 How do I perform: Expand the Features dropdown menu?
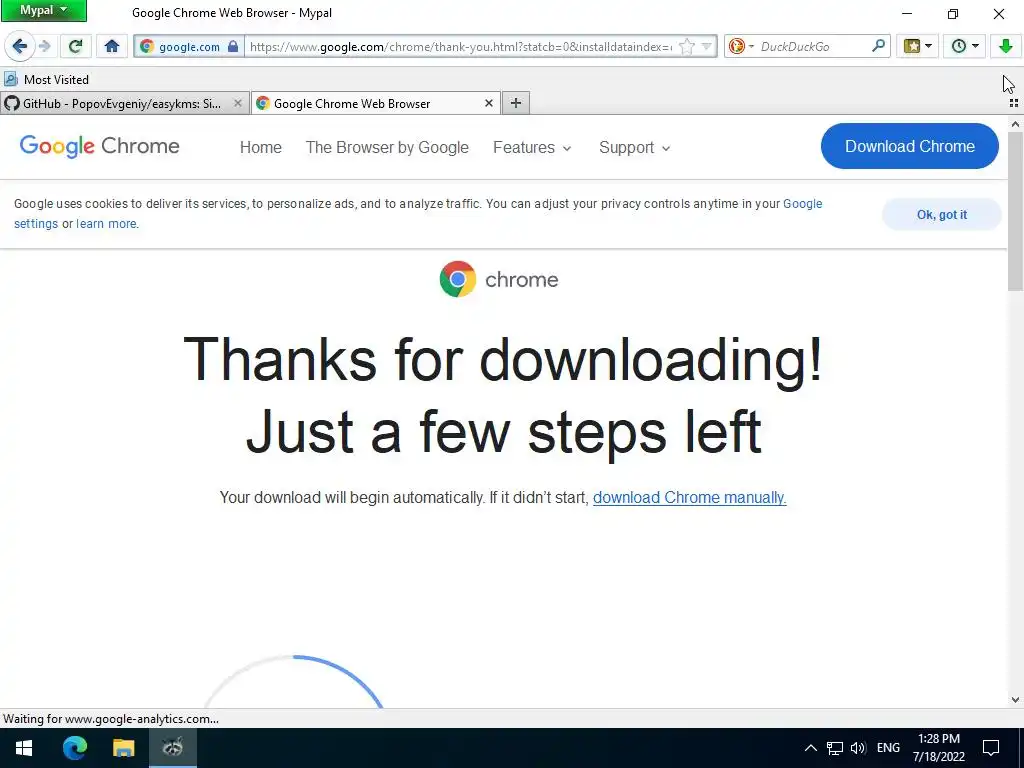[532, 148]
